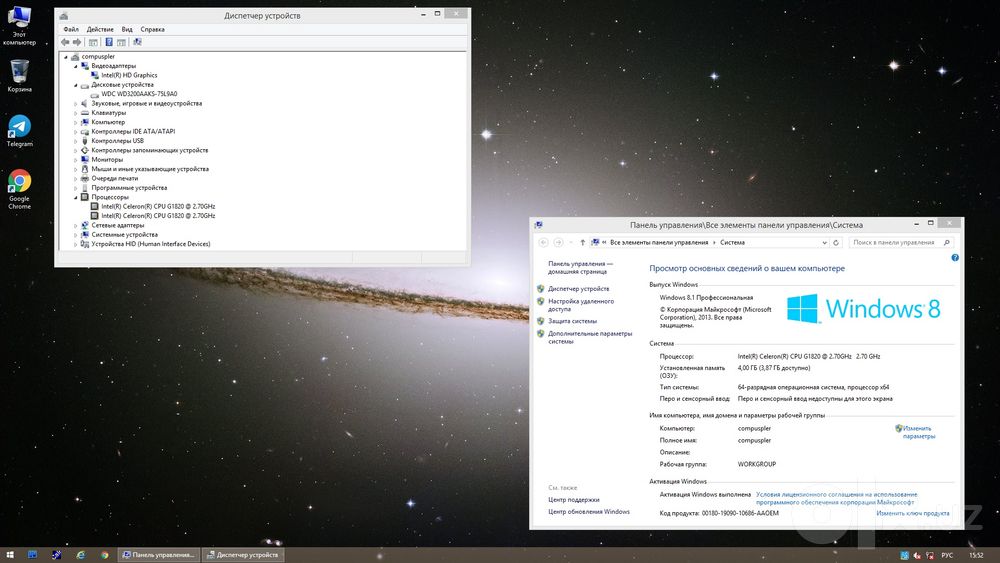Select the Google Chrome desktop shortcut
The image size is (1000, 563).
pyautogui.click(x=19, y=189)
